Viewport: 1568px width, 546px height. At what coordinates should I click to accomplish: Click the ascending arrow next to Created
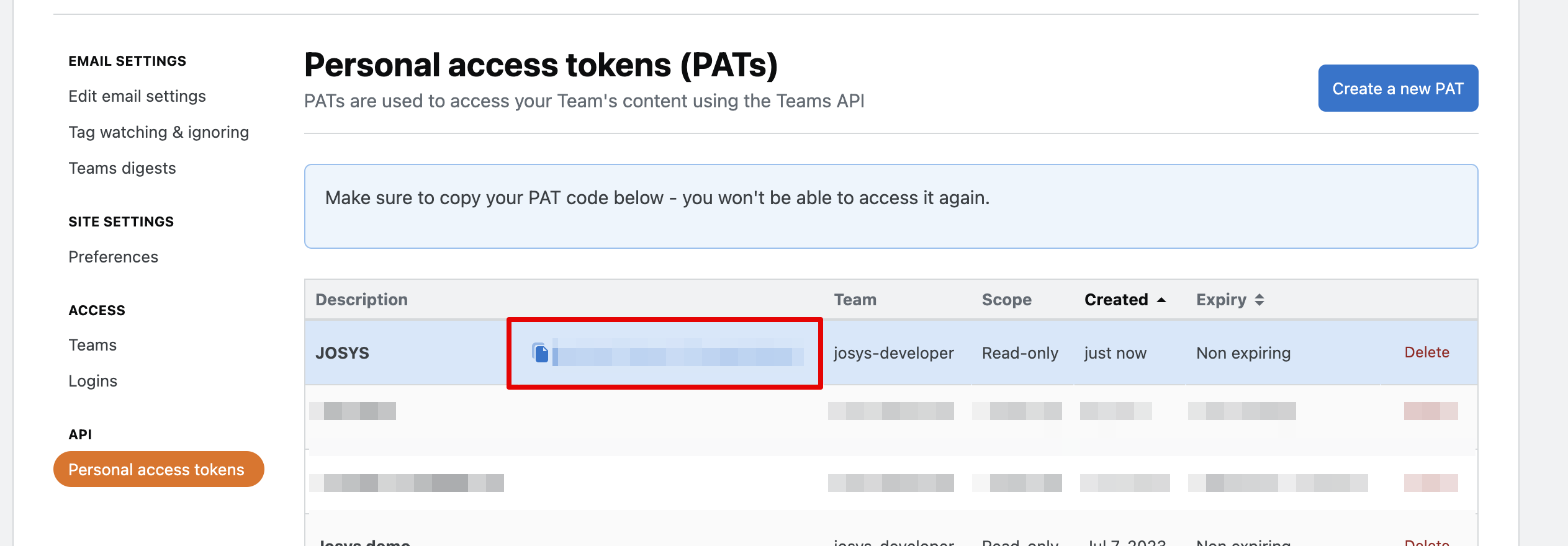1161,300
